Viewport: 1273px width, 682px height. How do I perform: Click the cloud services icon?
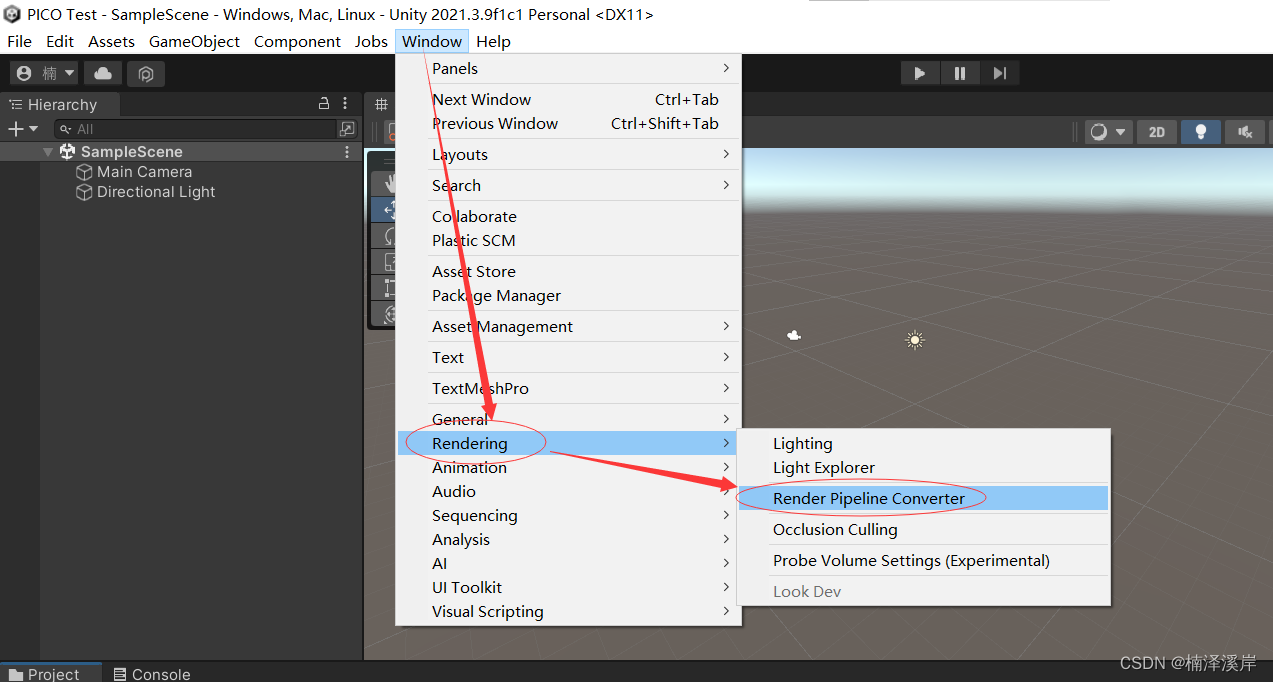103,73
